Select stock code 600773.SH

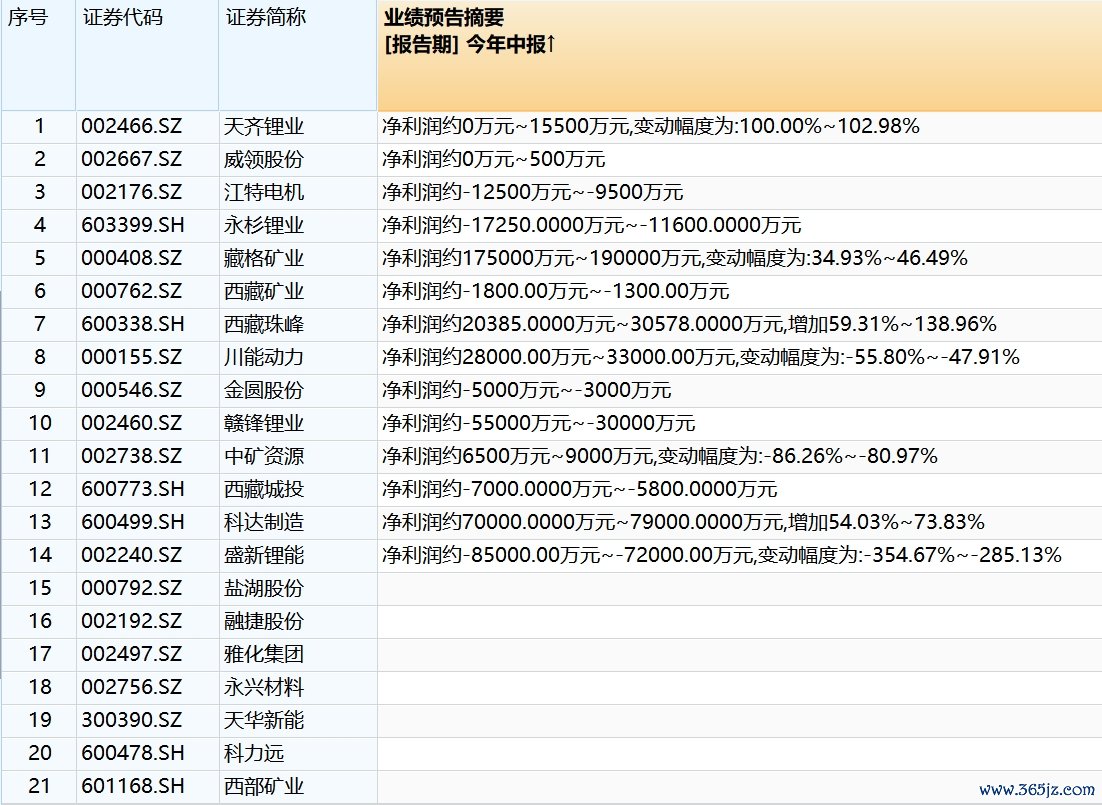133,489
